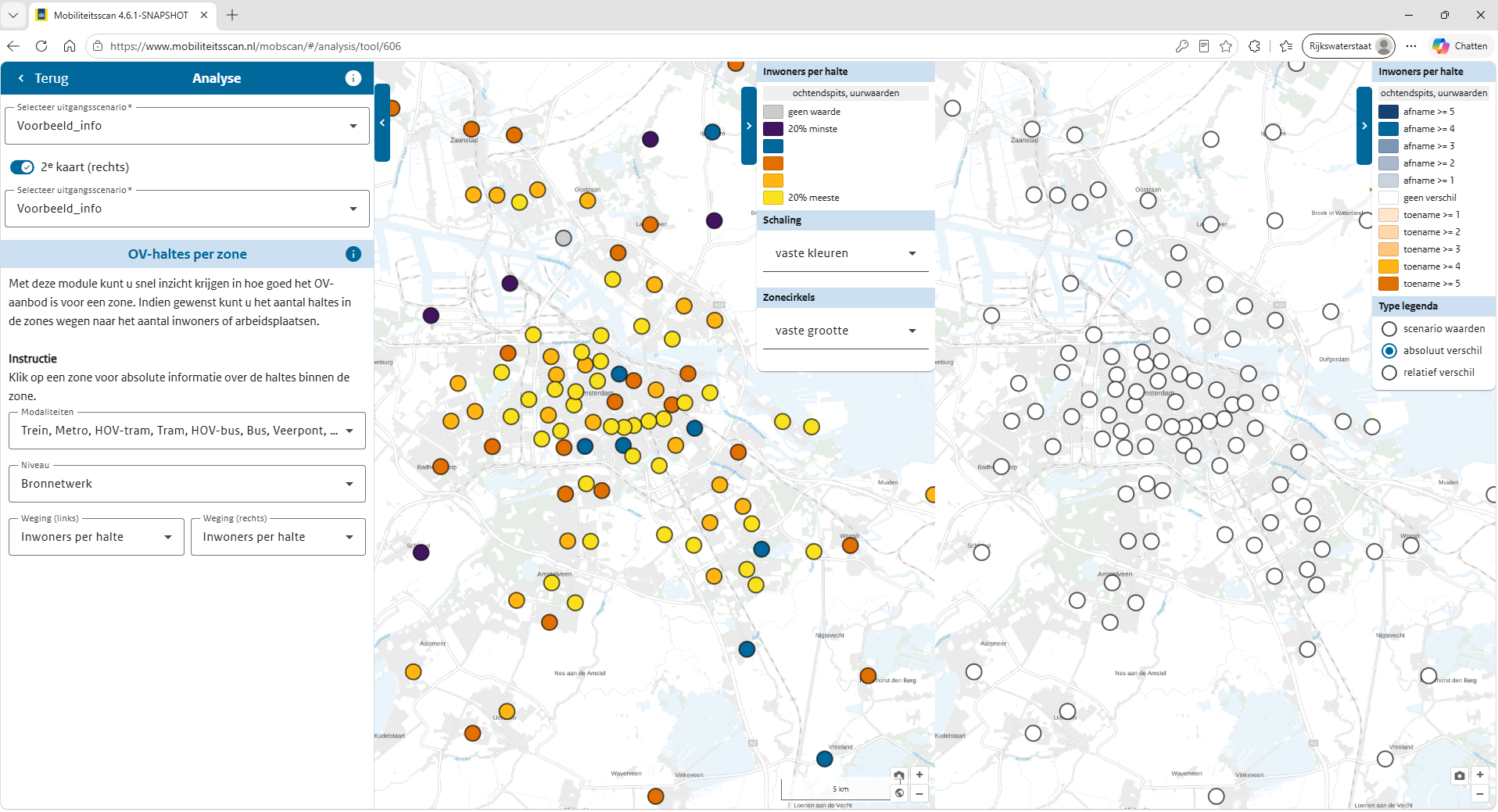The image size is (1498, 812).
Task: Expand the Modaliteiten dropdown
Action: click(187, 431)
